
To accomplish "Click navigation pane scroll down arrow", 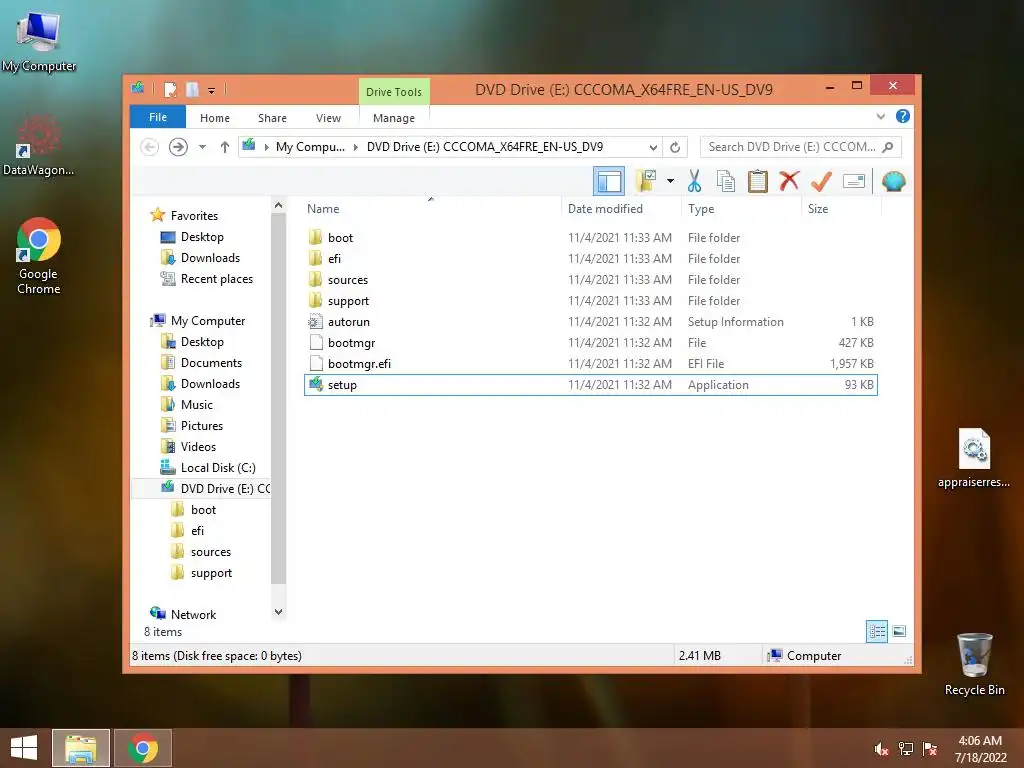I will click(x=278, y=613).
